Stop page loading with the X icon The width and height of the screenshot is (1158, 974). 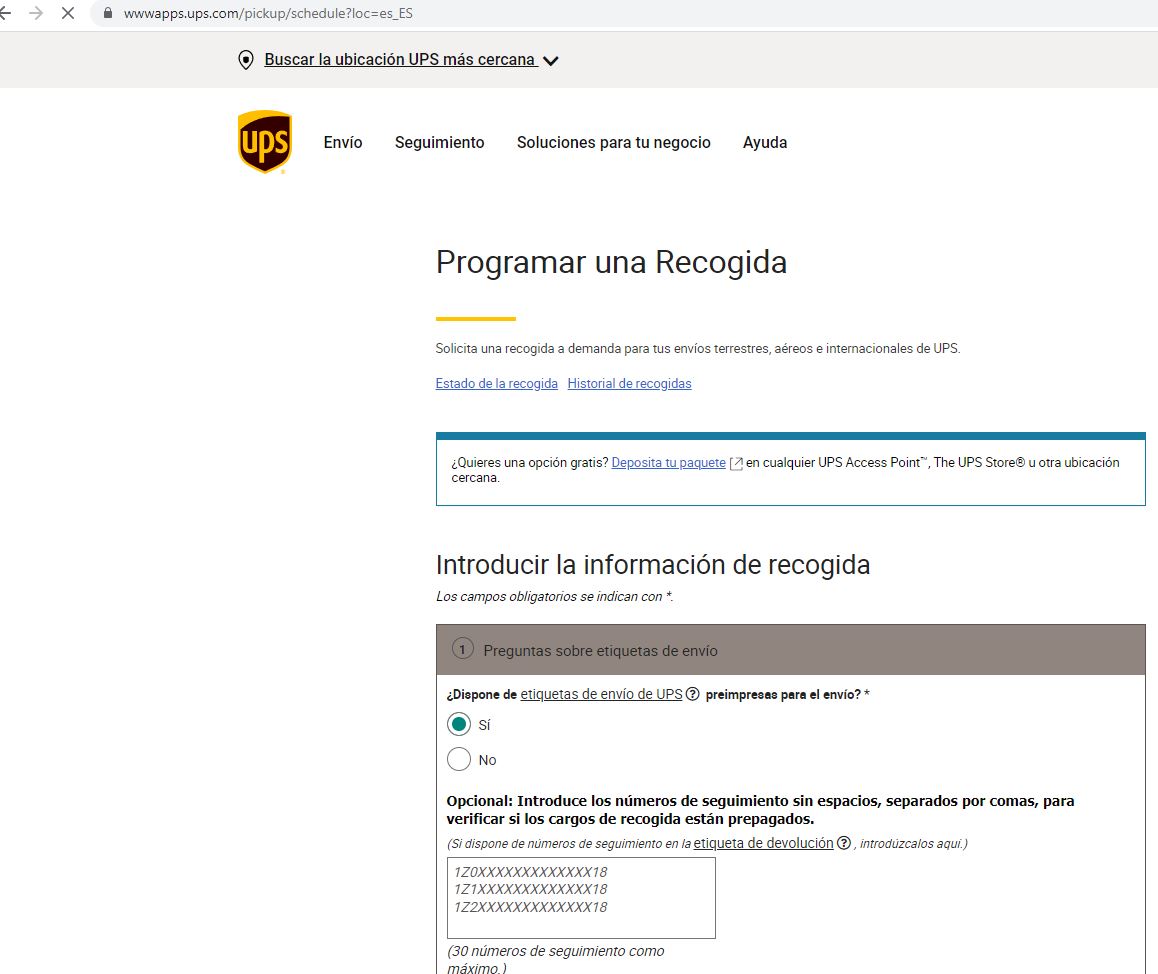[68, 13]
